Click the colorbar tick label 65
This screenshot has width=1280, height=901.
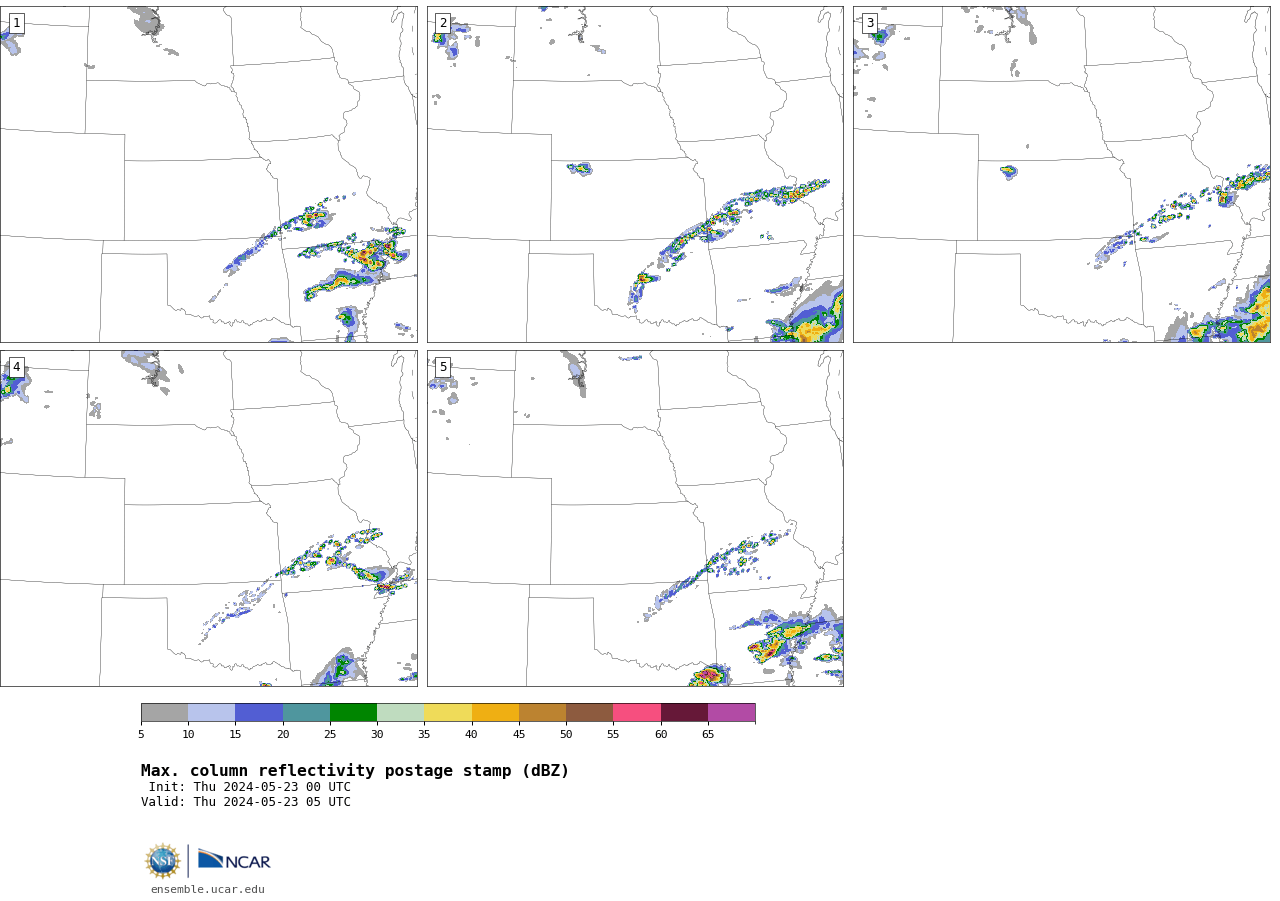click(x=708, y=735)
